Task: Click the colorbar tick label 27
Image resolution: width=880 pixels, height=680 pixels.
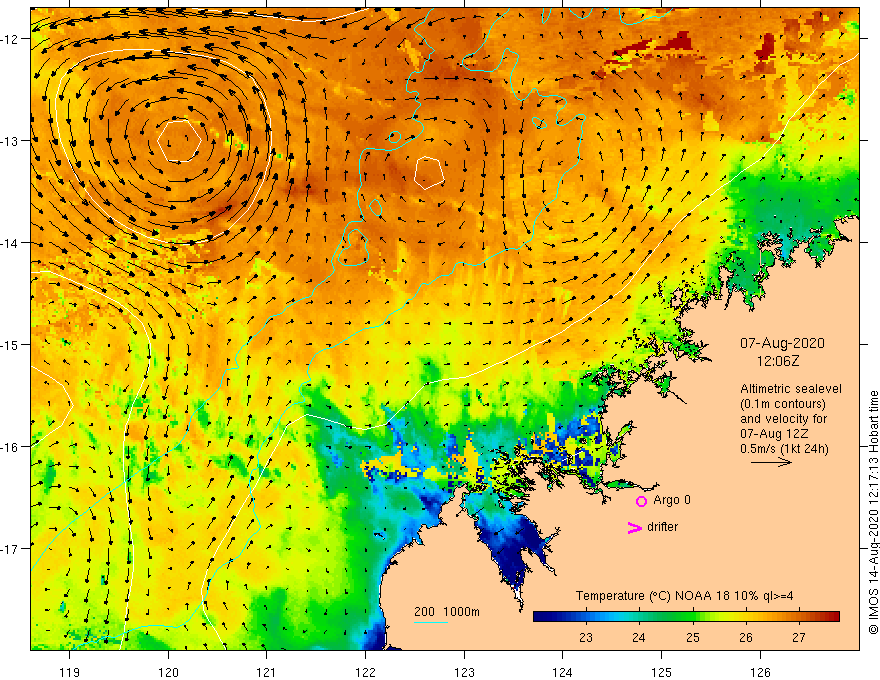Action: point(799,637)
